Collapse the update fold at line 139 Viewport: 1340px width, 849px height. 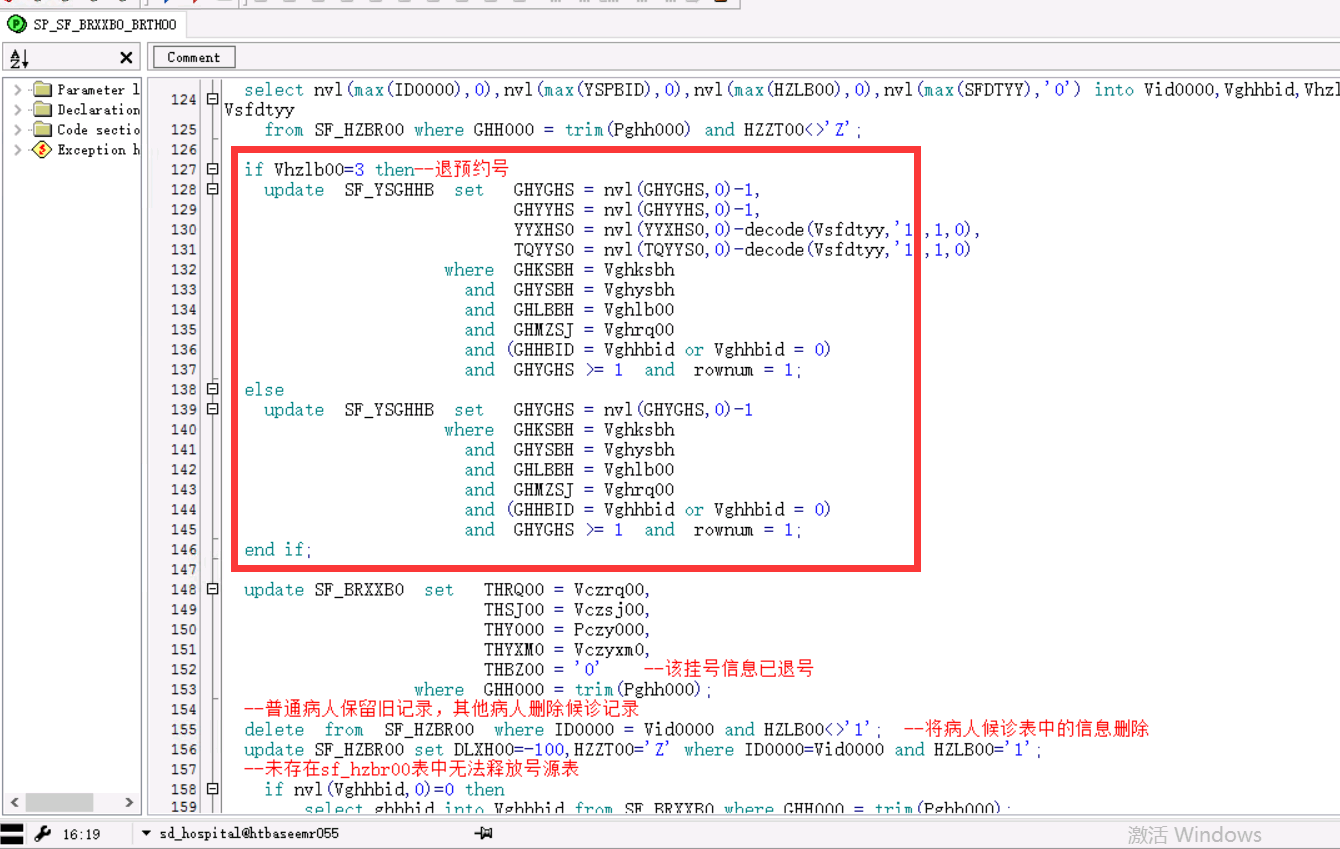(212, 410)
